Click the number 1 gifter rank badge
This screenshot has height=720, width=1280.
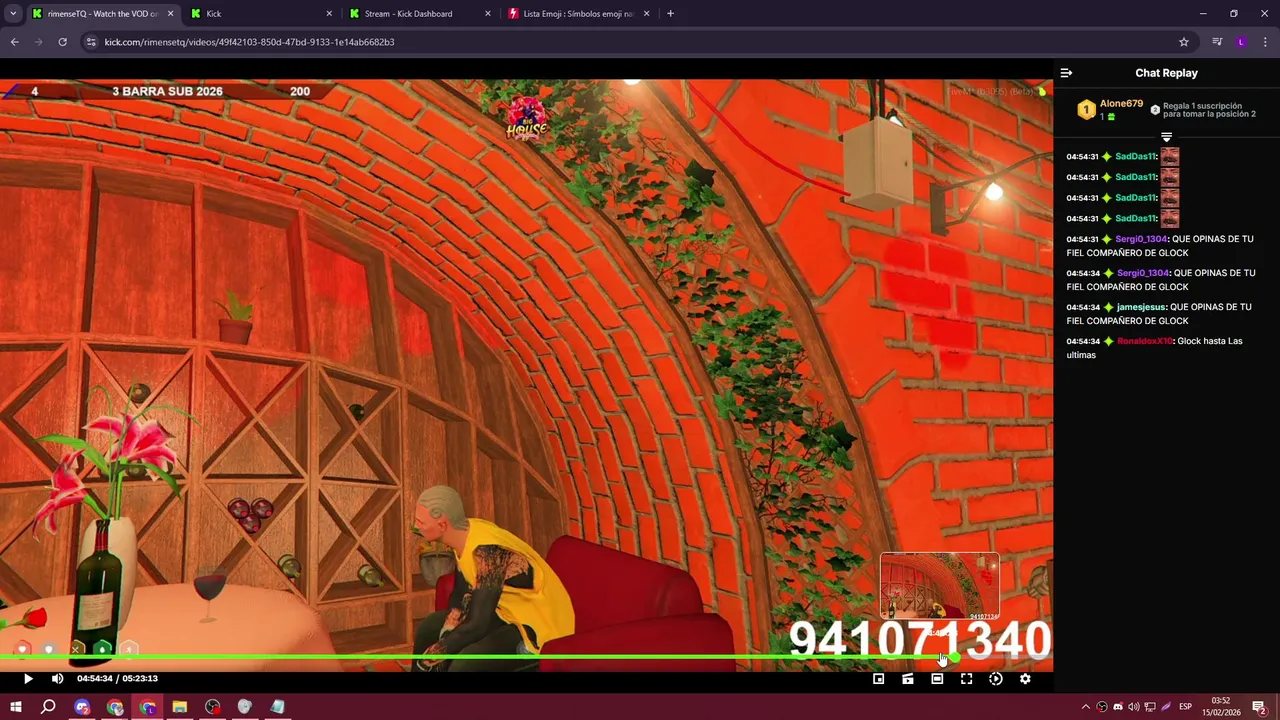tap(1086, 110)
